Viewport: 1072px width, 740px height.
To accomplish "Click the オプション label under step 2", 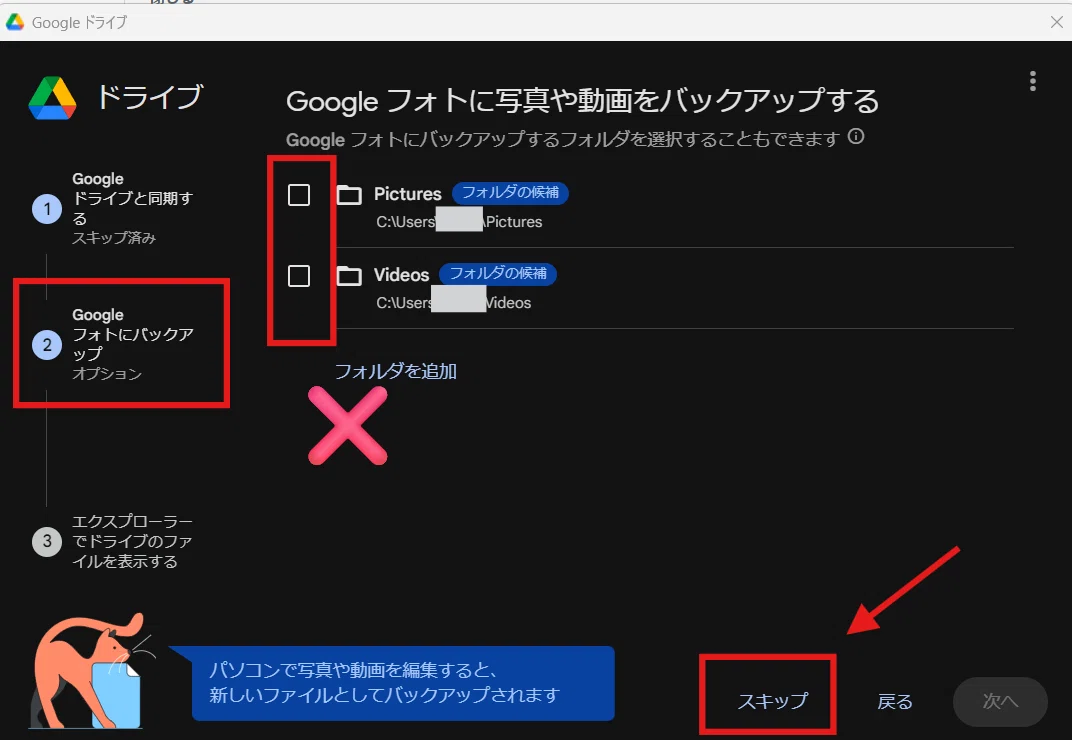I will (107, 374).
